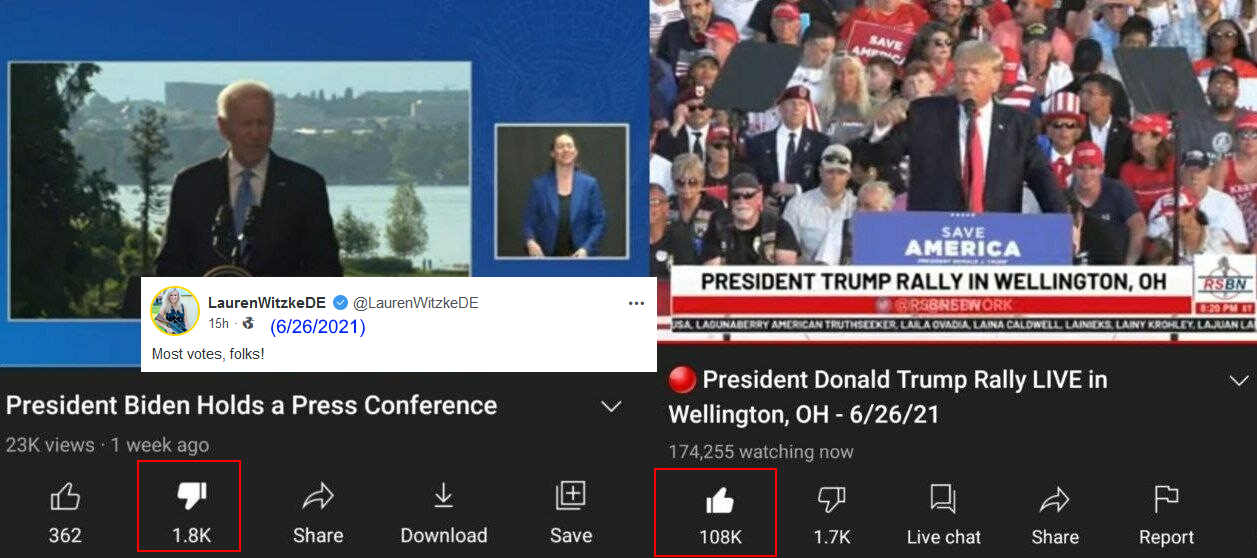Click the globe visibility icon on post
1257x558 pixels.
pyautogui.click(x=248, y=324)
